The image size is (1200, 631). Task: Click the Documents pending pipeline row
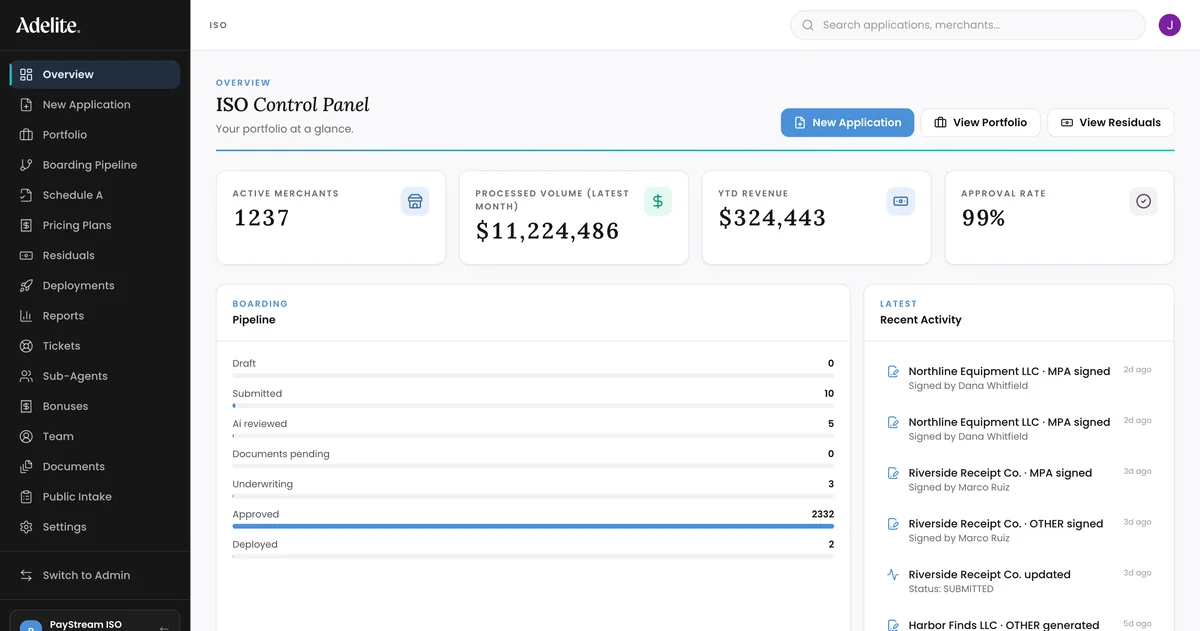click(533, 457)
